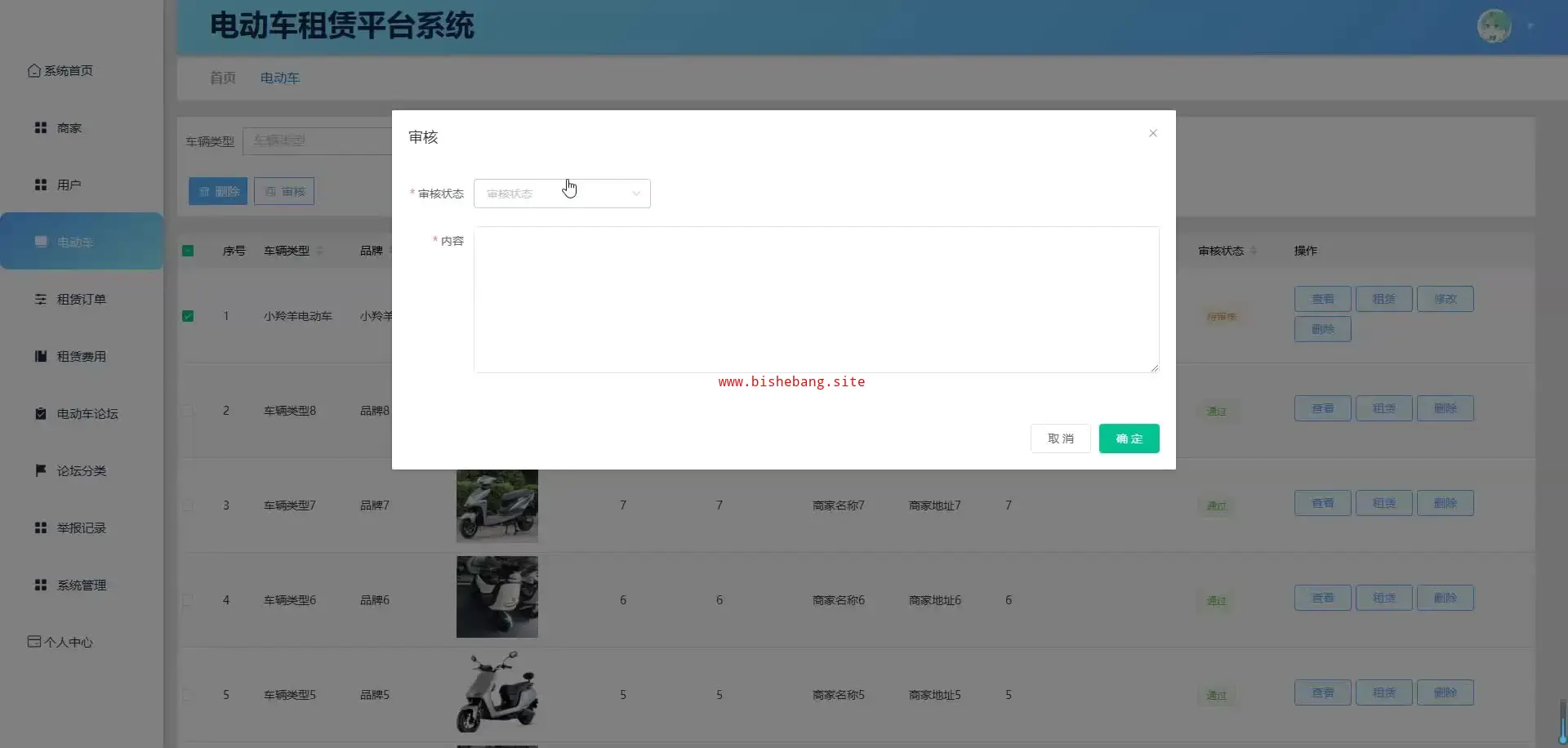Click the grid icon next to 商家
1568x748 pixels.
(x=41, y=127)
